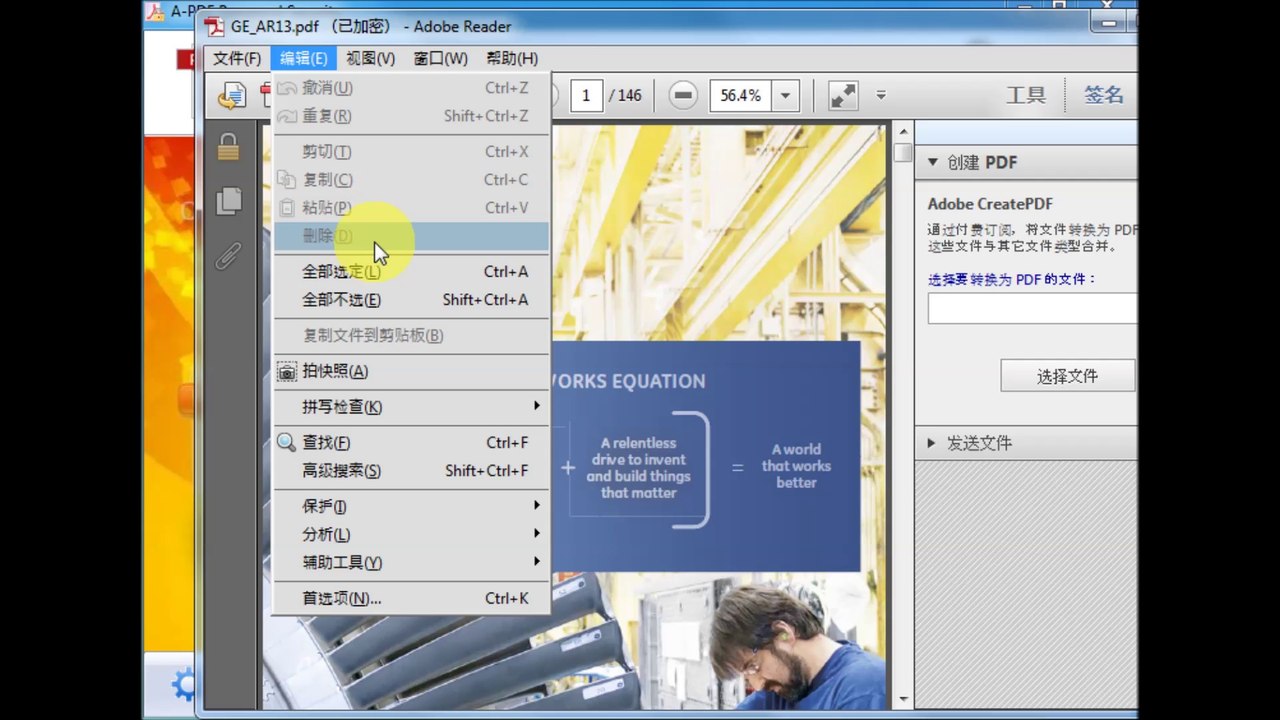Click the 选择要转换为 PDF 的文件 label

point(1012,280)
